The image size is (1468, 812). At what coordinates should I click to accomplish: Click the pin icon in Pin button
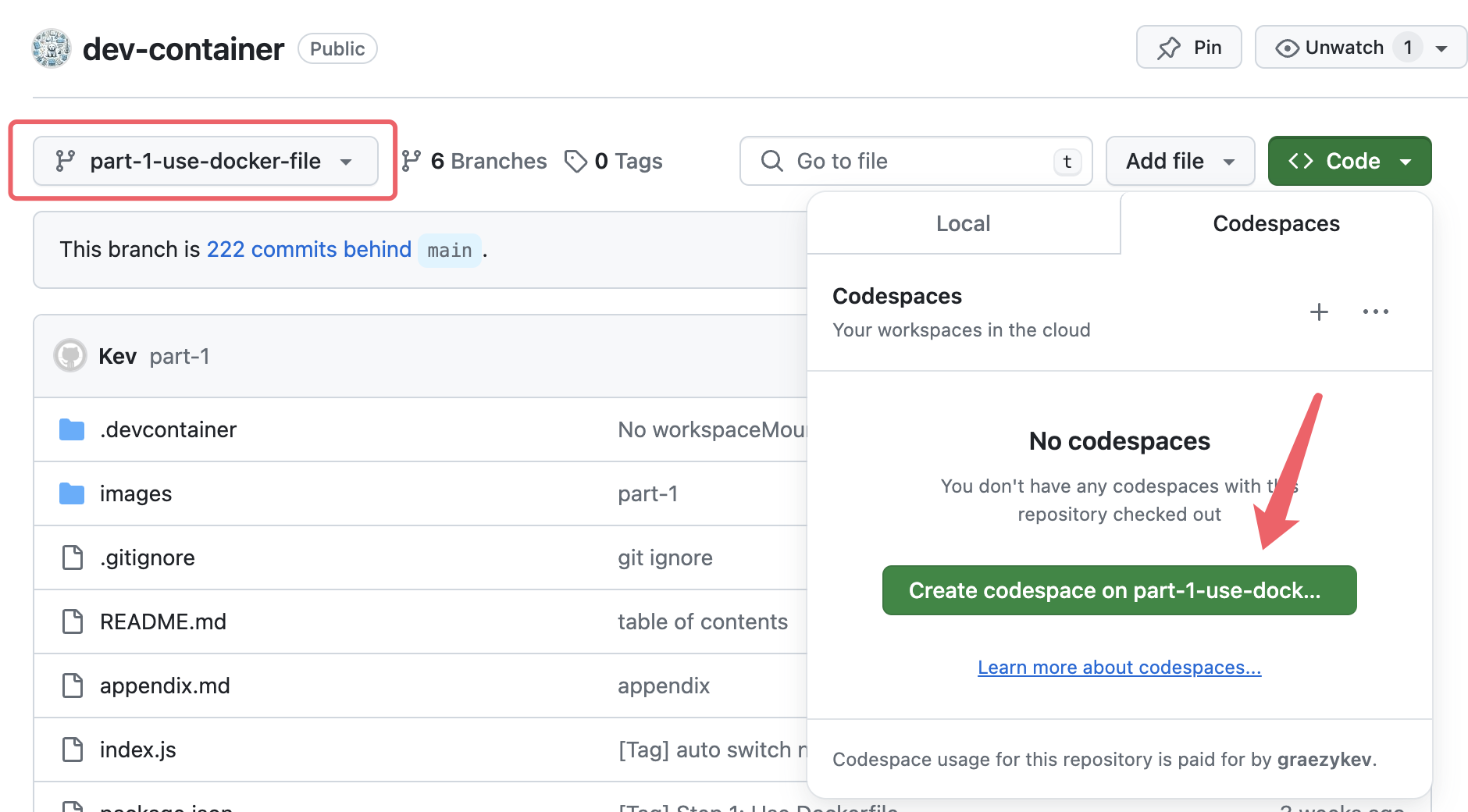pos(1169,48)
